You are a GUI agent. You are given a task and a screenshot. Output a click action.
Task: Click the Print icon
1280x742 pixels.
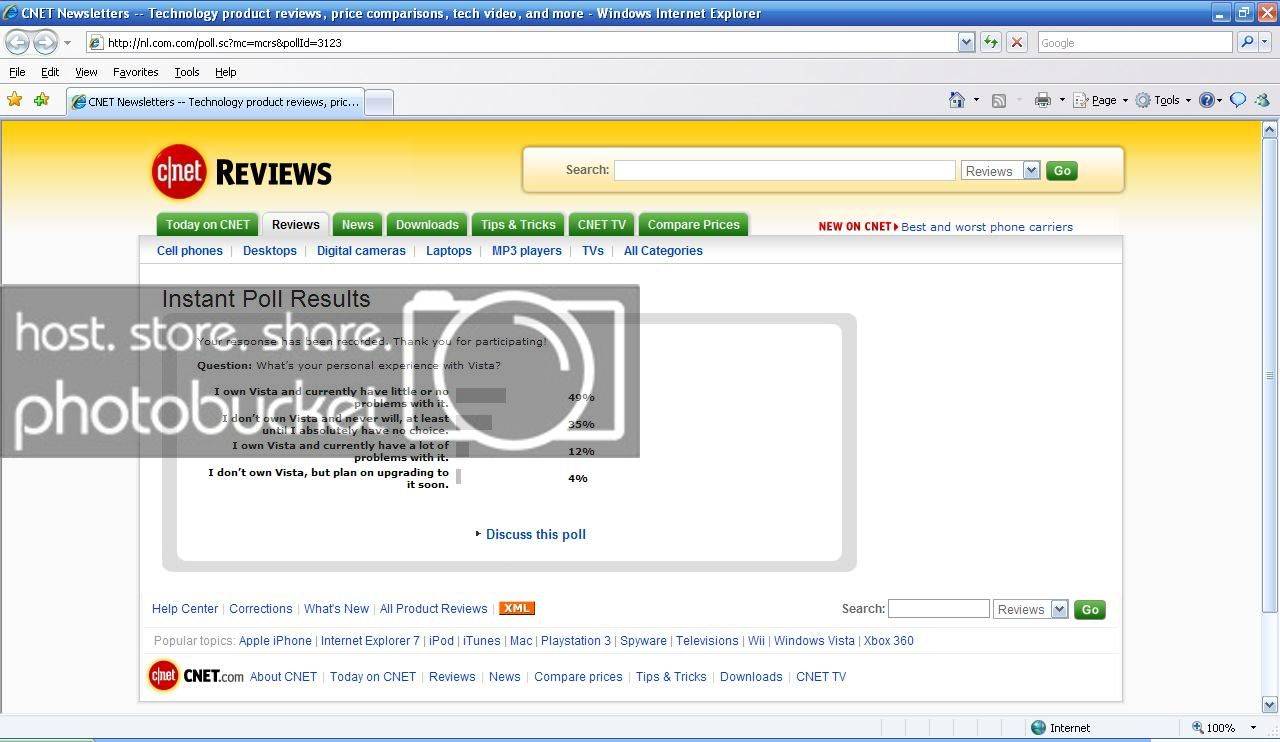1043,100
